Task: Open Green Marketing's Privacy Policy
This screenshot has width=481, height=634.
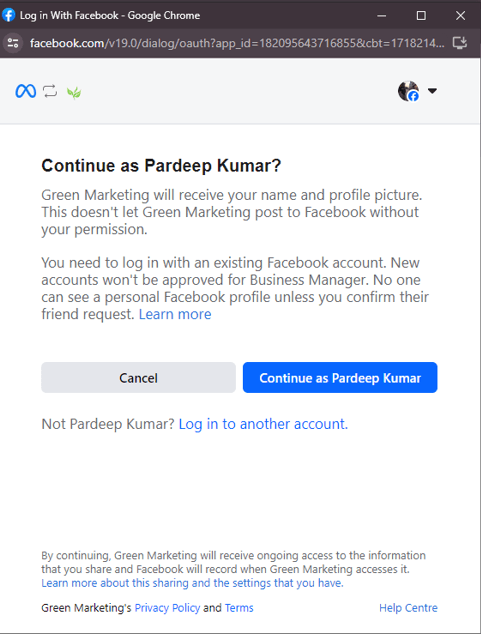Action: [167, 608]
